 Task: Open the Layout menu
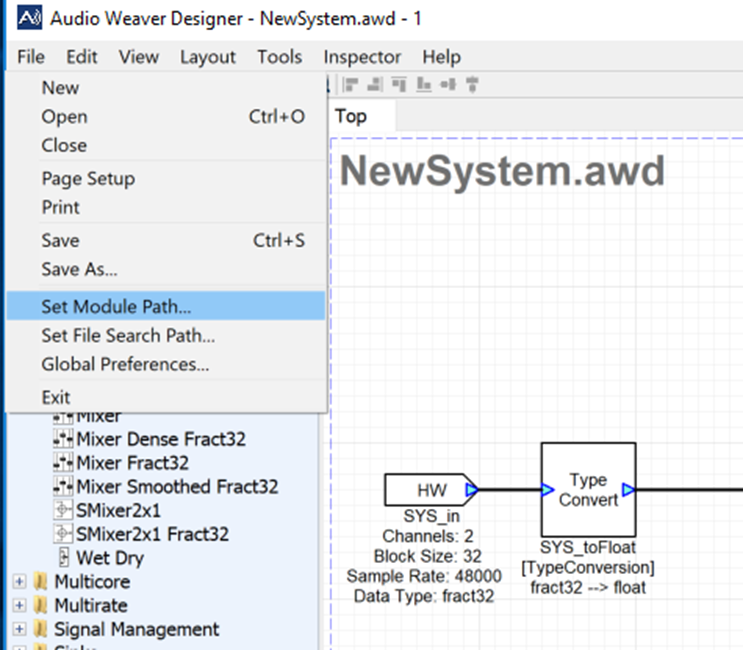(207, 57)
